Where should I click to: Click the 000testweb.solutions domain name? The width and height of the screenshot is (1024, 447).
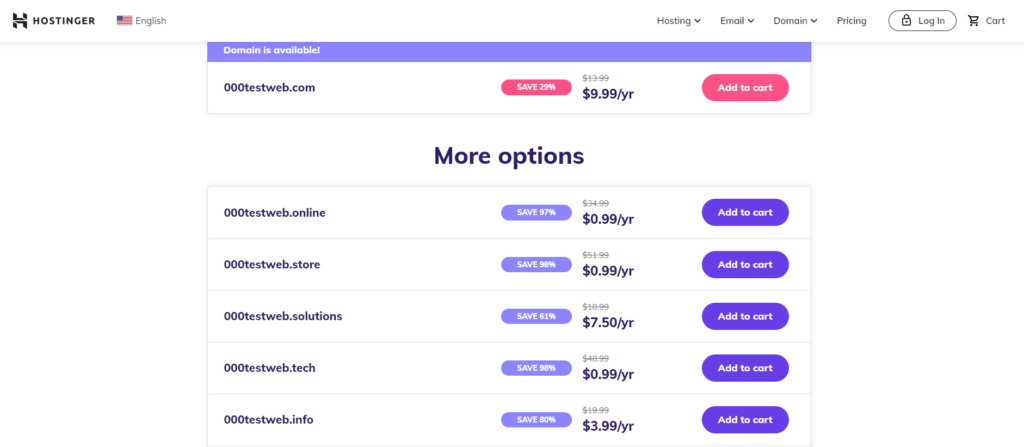[283, 316]
